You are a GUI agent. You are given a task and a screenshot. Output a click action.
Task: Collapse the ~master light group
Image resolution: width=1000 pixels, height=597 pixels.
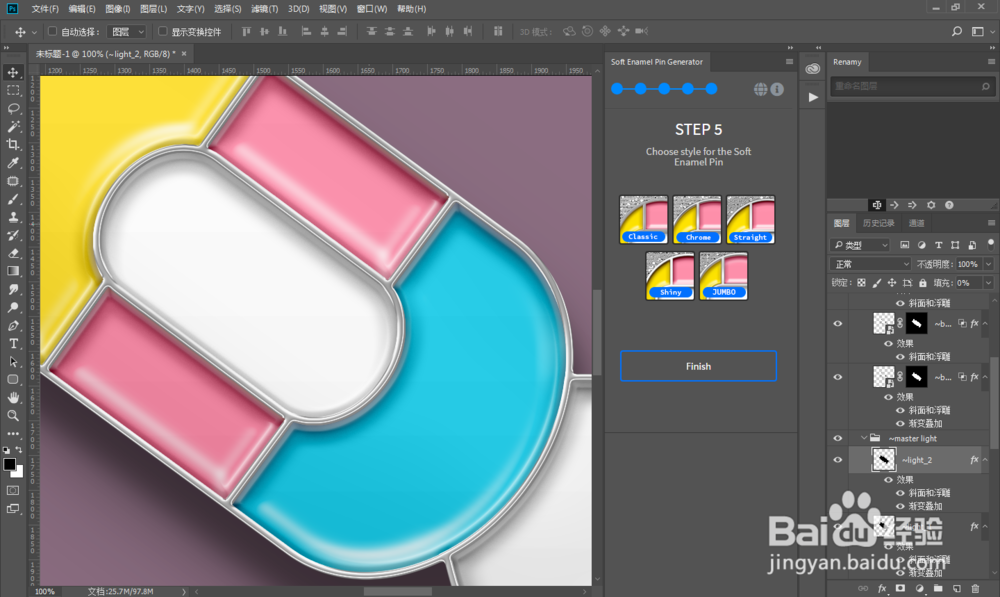[864, 438]
